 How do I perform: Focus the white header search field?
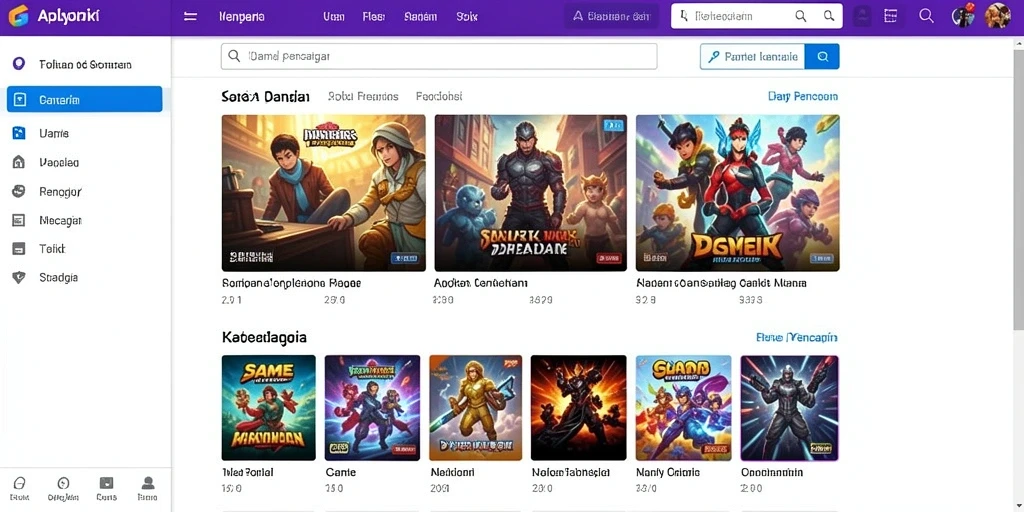tap(756, 16)
